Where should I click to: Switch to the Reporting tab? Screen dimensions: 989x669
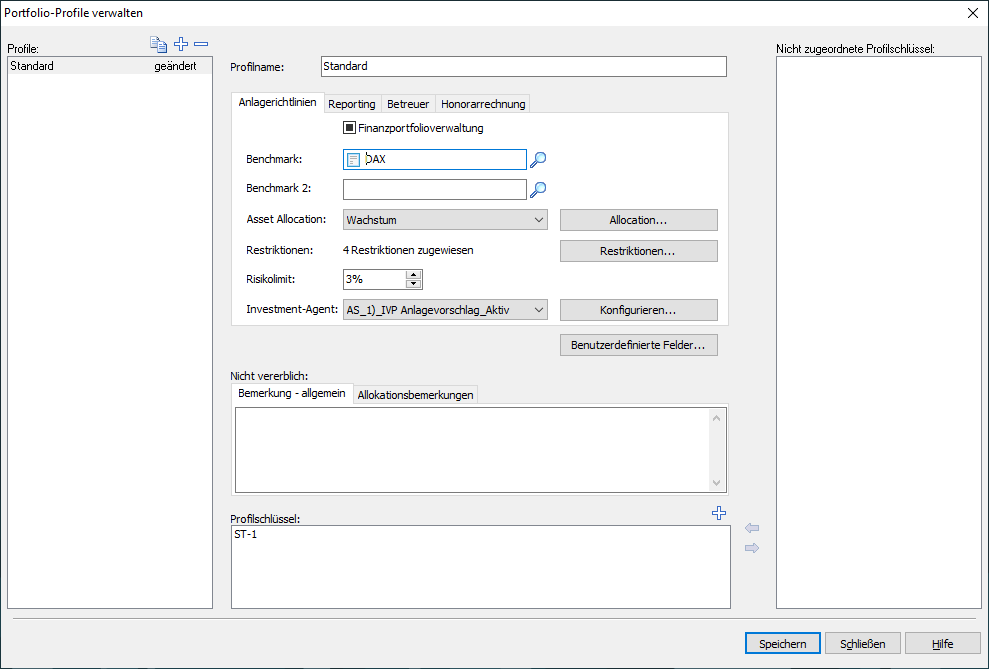coord(352,104)
